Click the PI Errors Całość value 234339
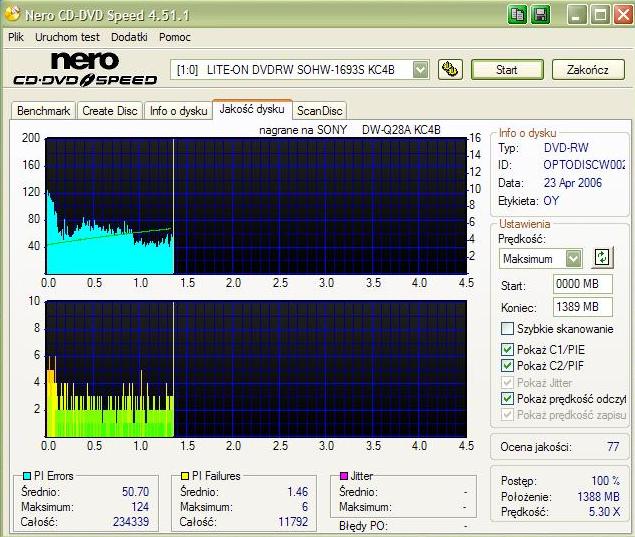The height and width of the screenshot is (537, 635). tap(131, 522)
